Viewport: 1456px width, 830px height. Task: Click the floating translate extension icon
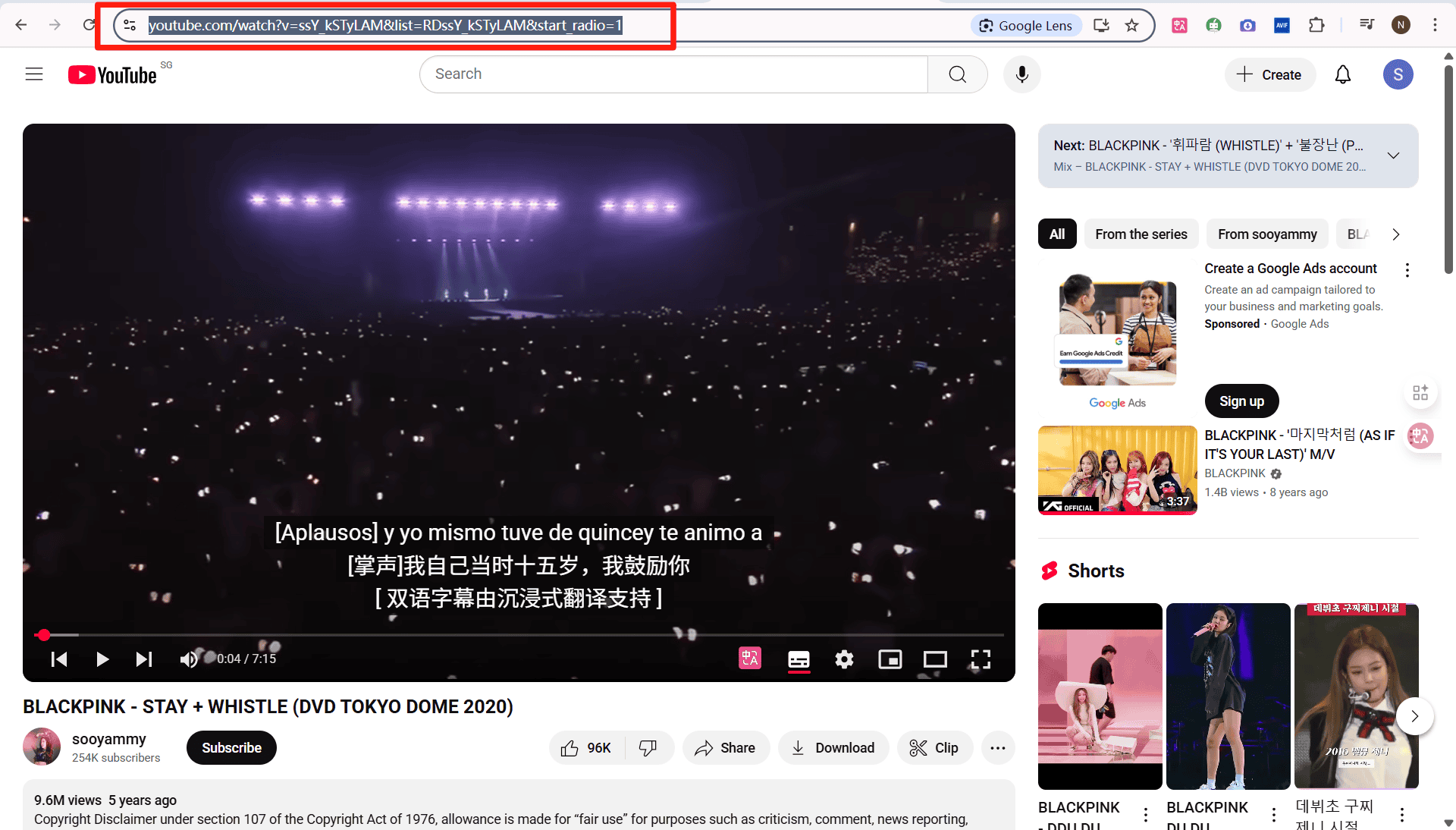1420,436
